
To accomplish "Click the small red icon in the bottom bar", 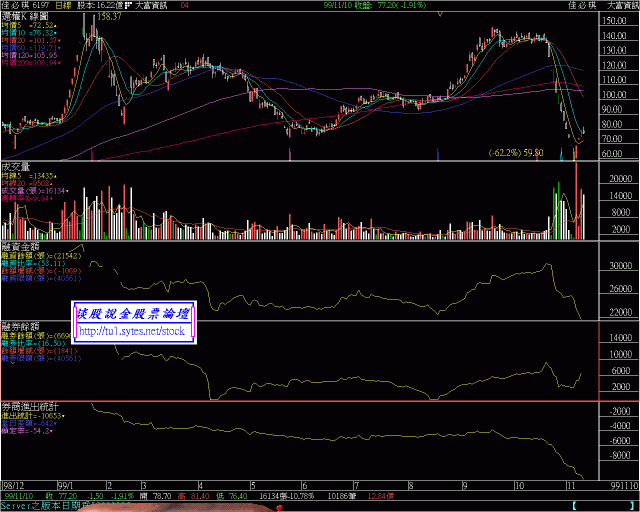I will click(x=280, y=508).
